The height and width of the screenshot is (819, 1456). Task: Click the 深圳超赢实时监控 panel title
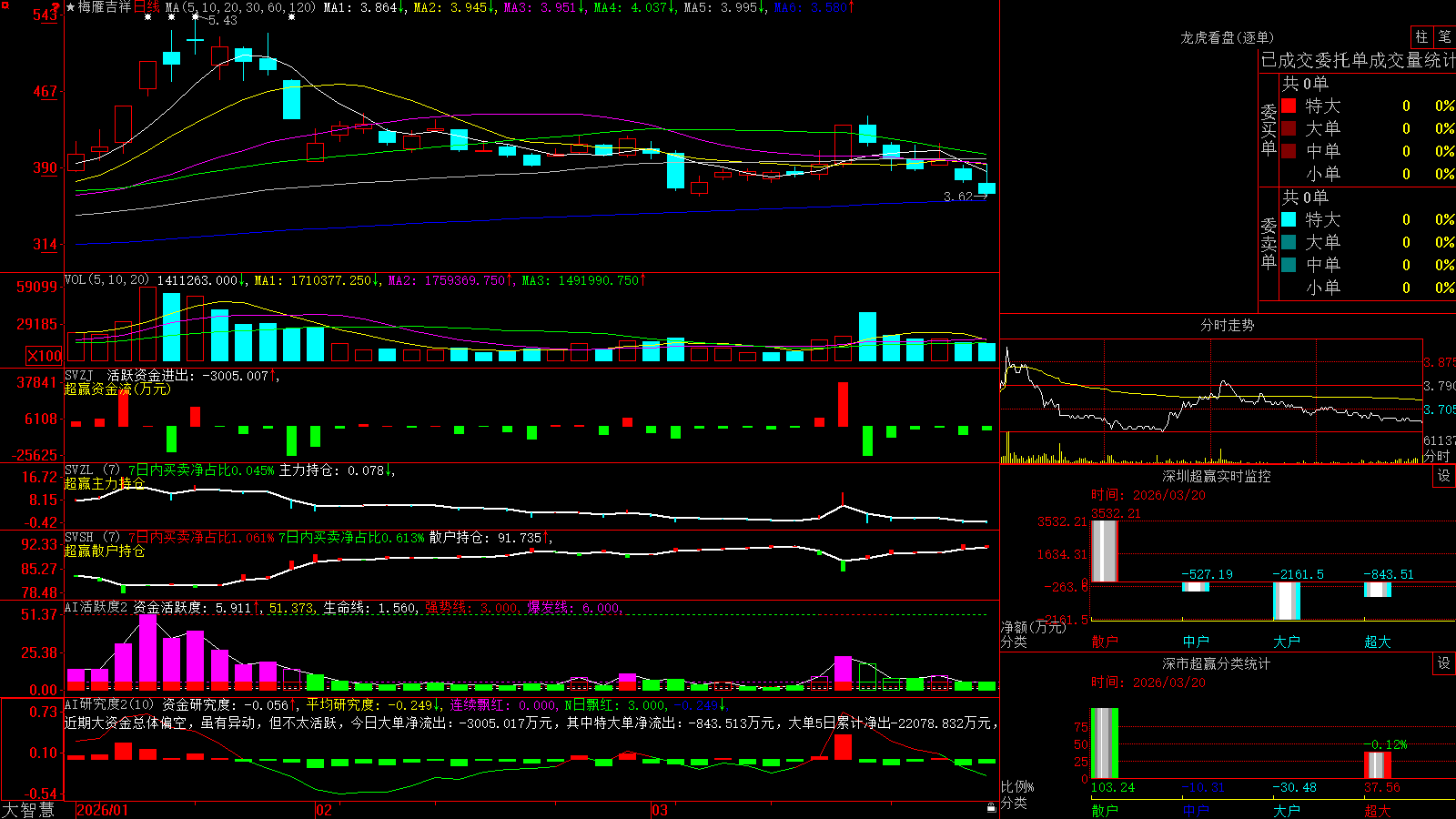coord(1216,476)
